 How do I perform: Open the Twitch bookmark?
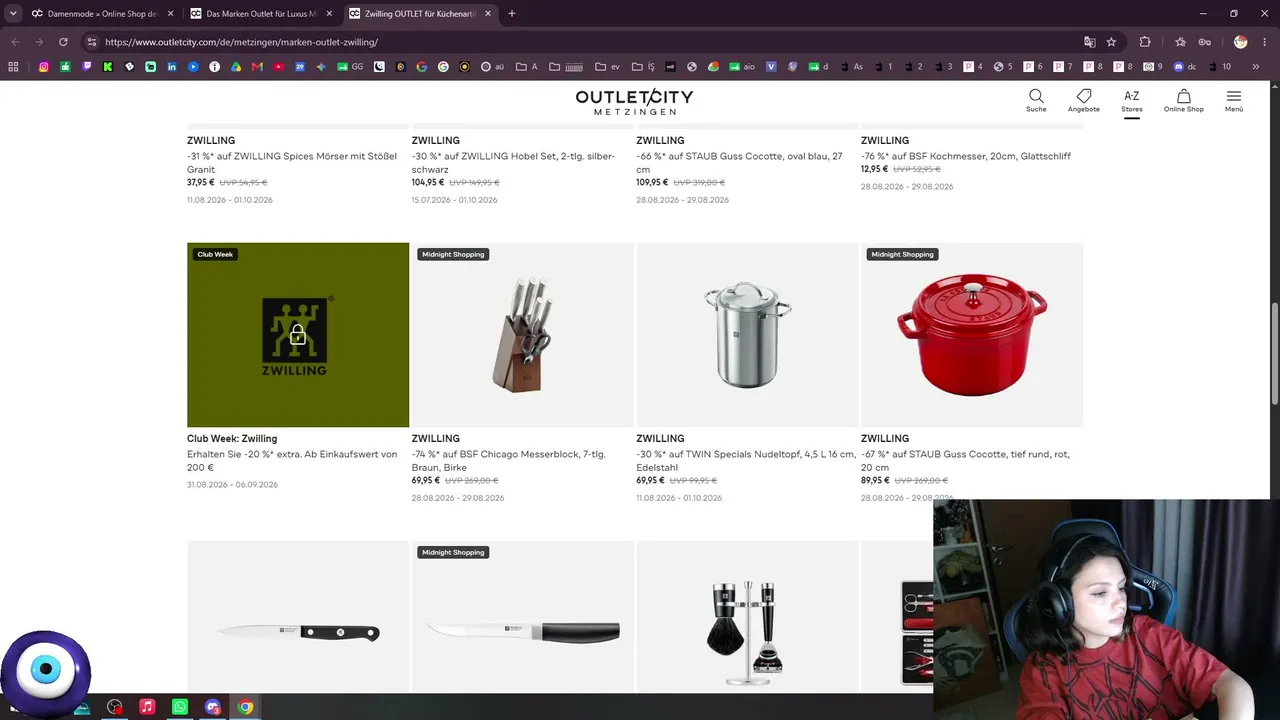coord(87,67)
